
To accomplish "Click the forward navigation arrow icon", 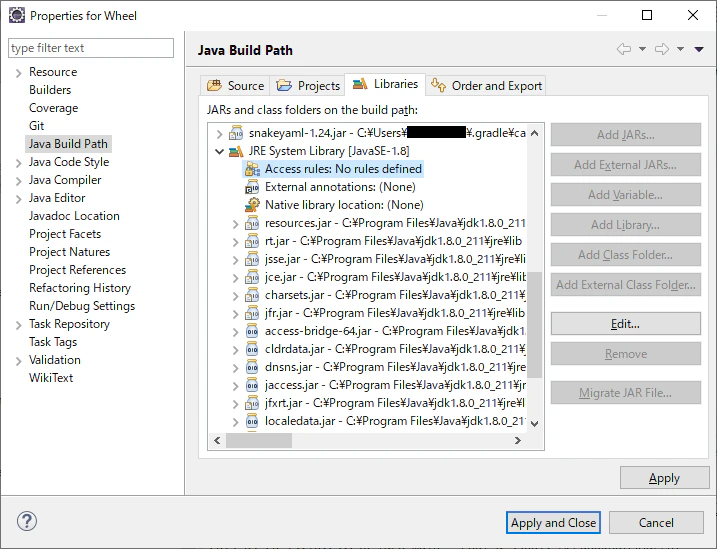I will click(x=662, y=49).
